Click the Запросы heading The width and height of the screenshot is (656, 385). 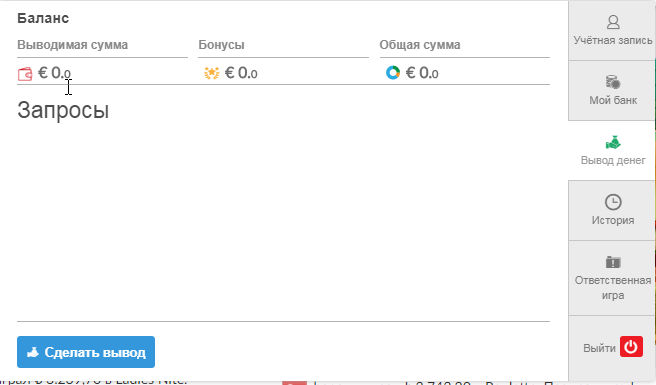63,110
